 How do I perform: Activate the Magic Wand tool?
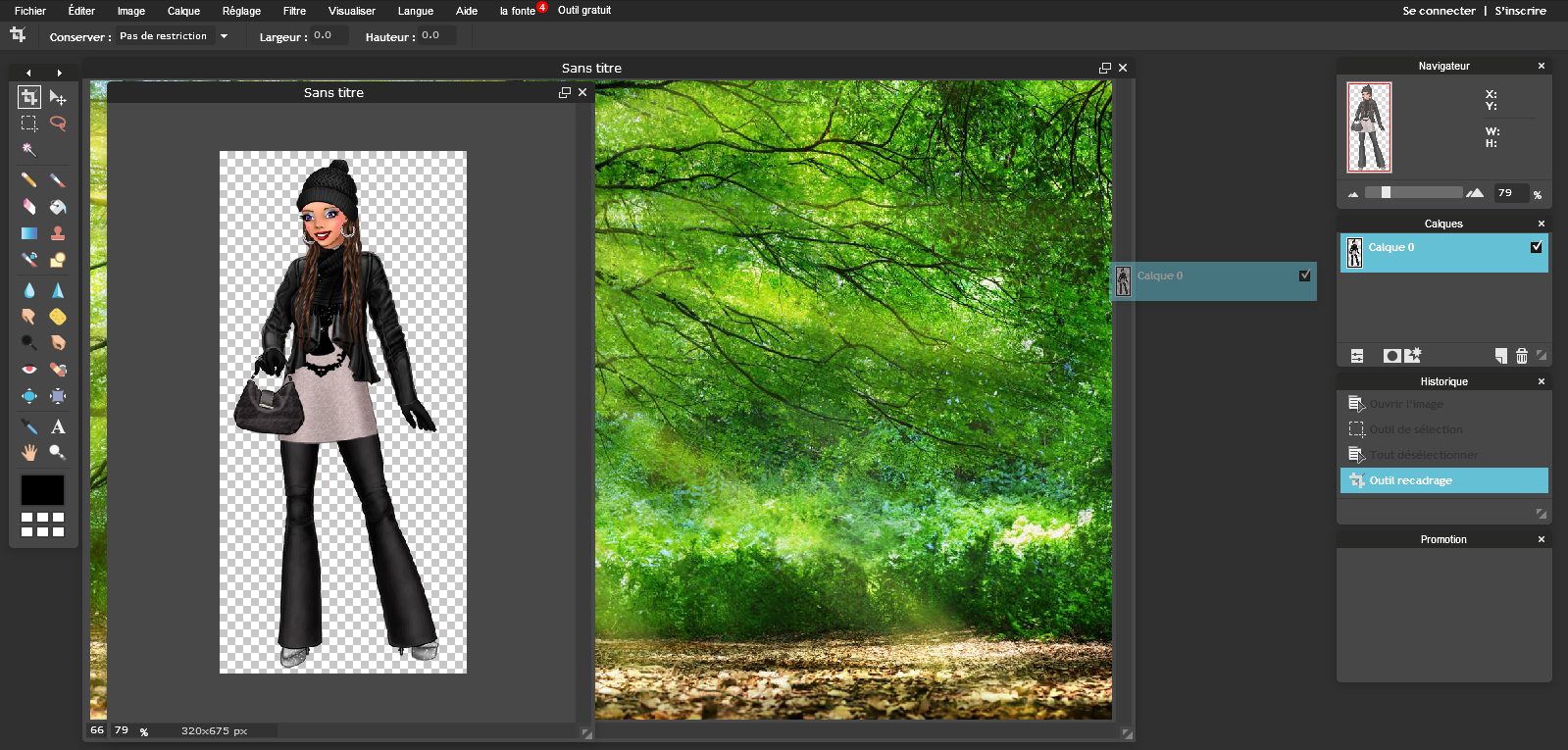pyautogui.click(x=29, y=150)
